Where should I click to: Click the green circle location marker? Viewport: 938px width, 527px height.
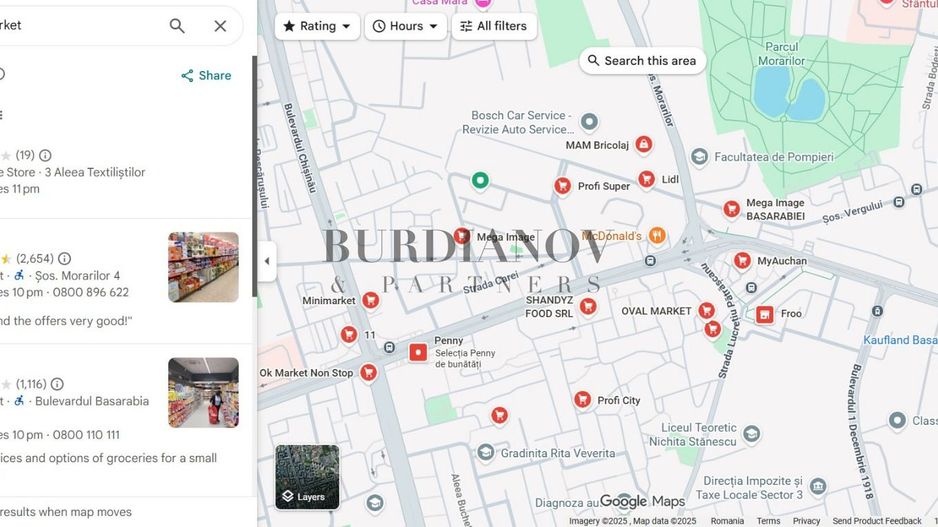point(480,180)
